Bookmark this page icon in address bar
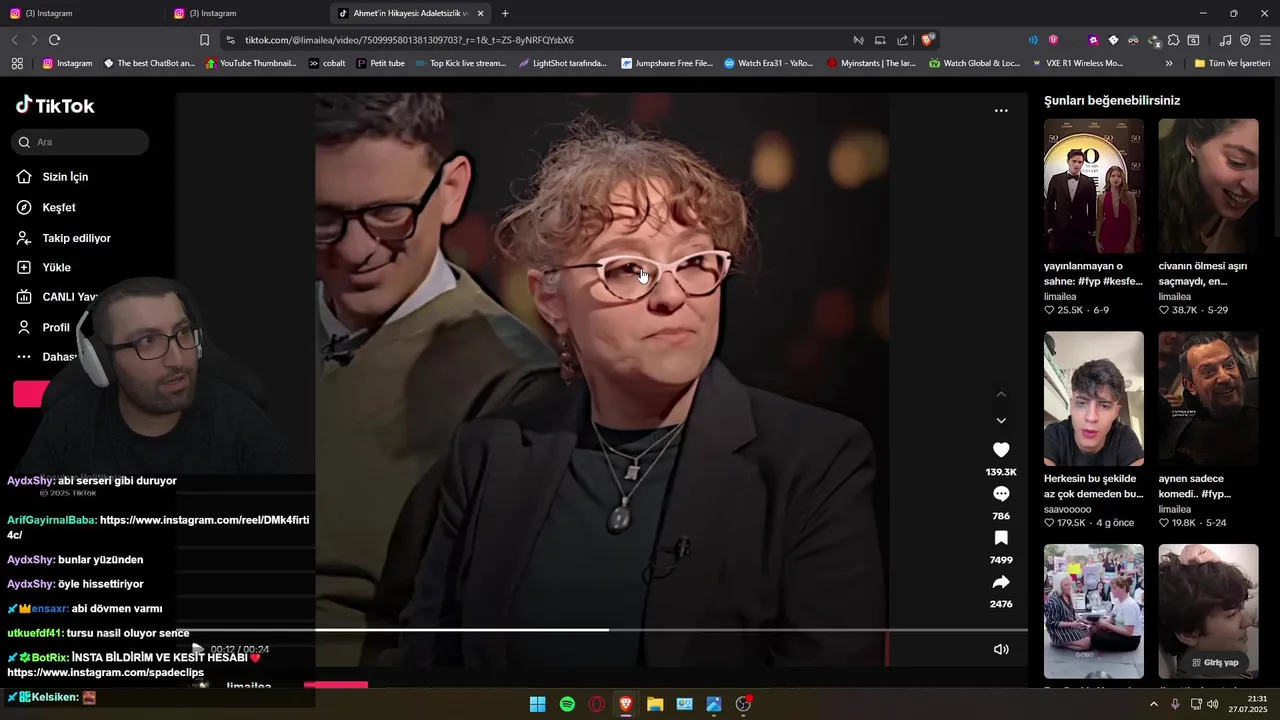The height and width of the screenshot is (720, 1280). (x=204, y=40)
